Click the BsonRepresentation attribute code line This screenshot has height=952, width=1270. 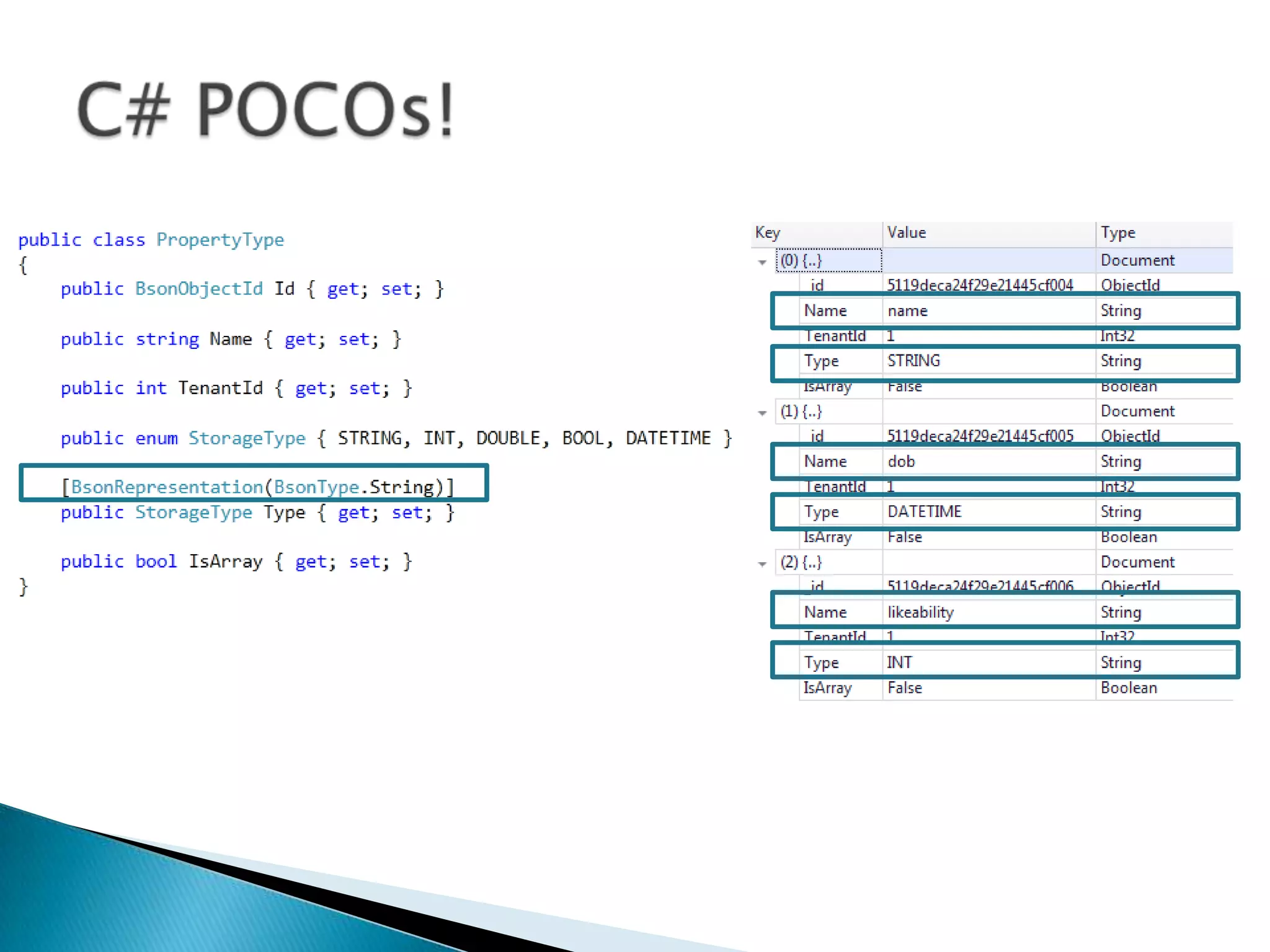pos(258,487)
